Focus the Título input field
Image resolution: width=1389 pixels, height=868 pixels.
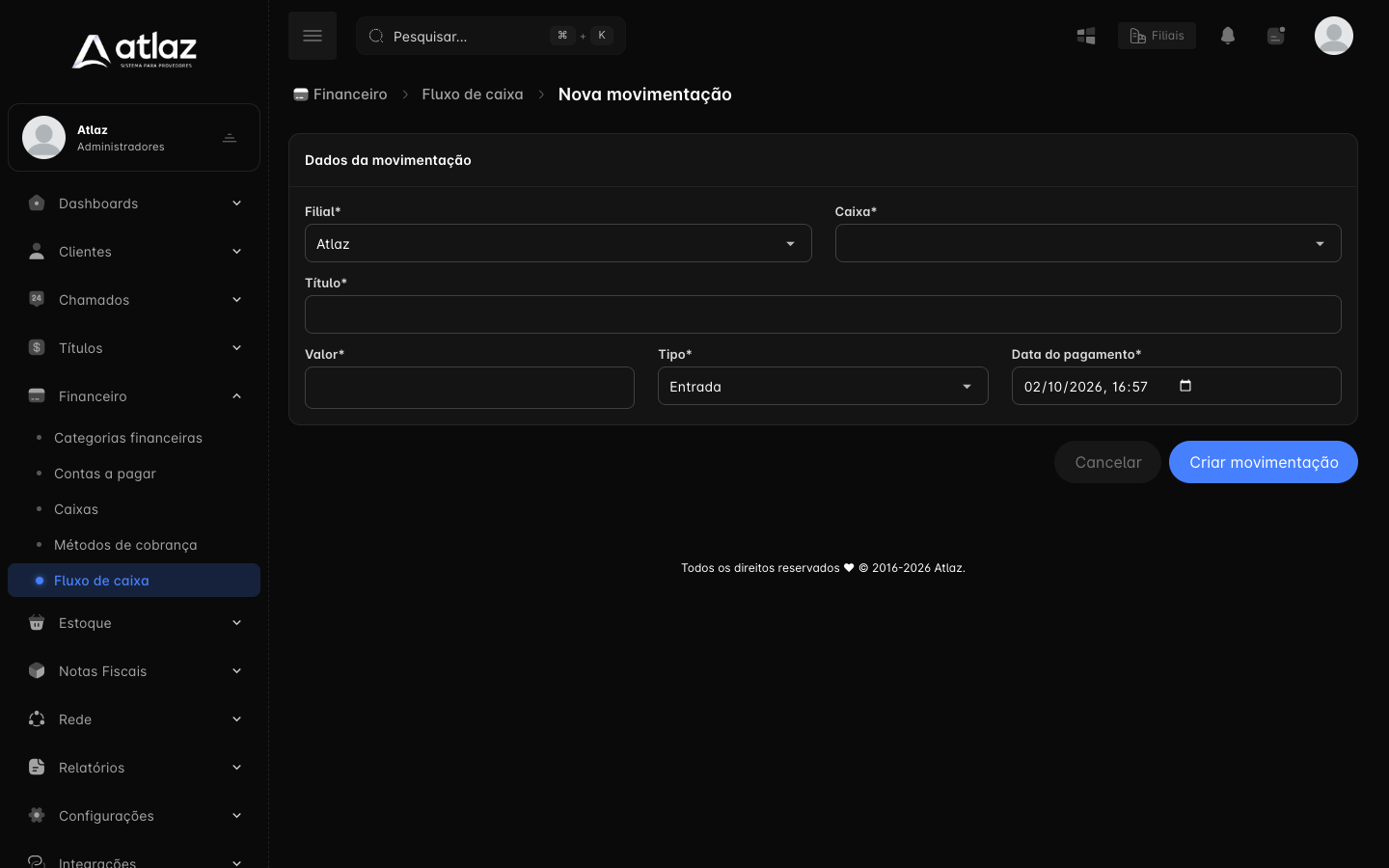[x=823, y=314]
